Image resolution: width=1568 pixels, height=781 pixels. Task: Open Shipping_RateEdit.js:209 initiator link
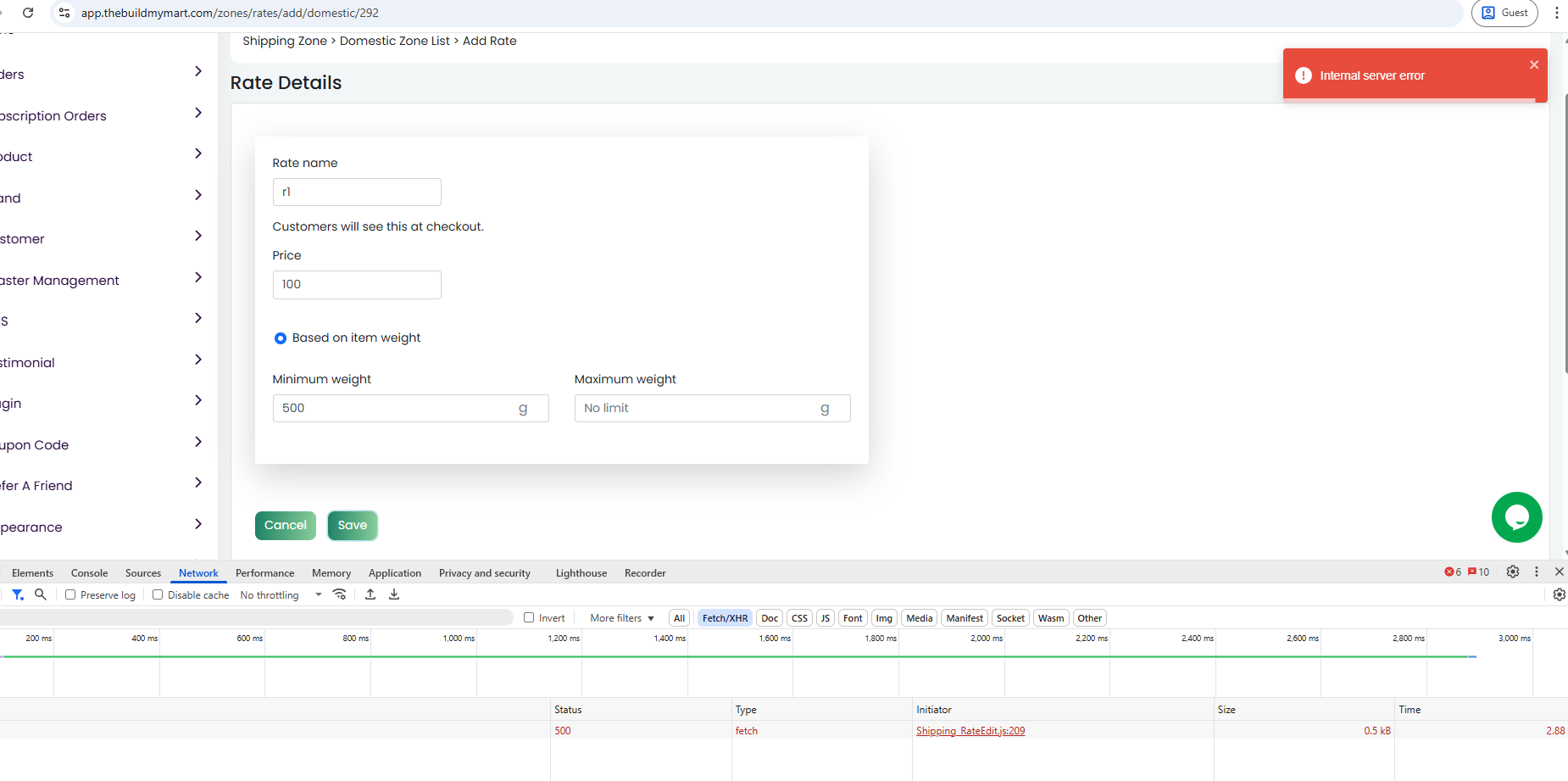[x=970, y=731]
